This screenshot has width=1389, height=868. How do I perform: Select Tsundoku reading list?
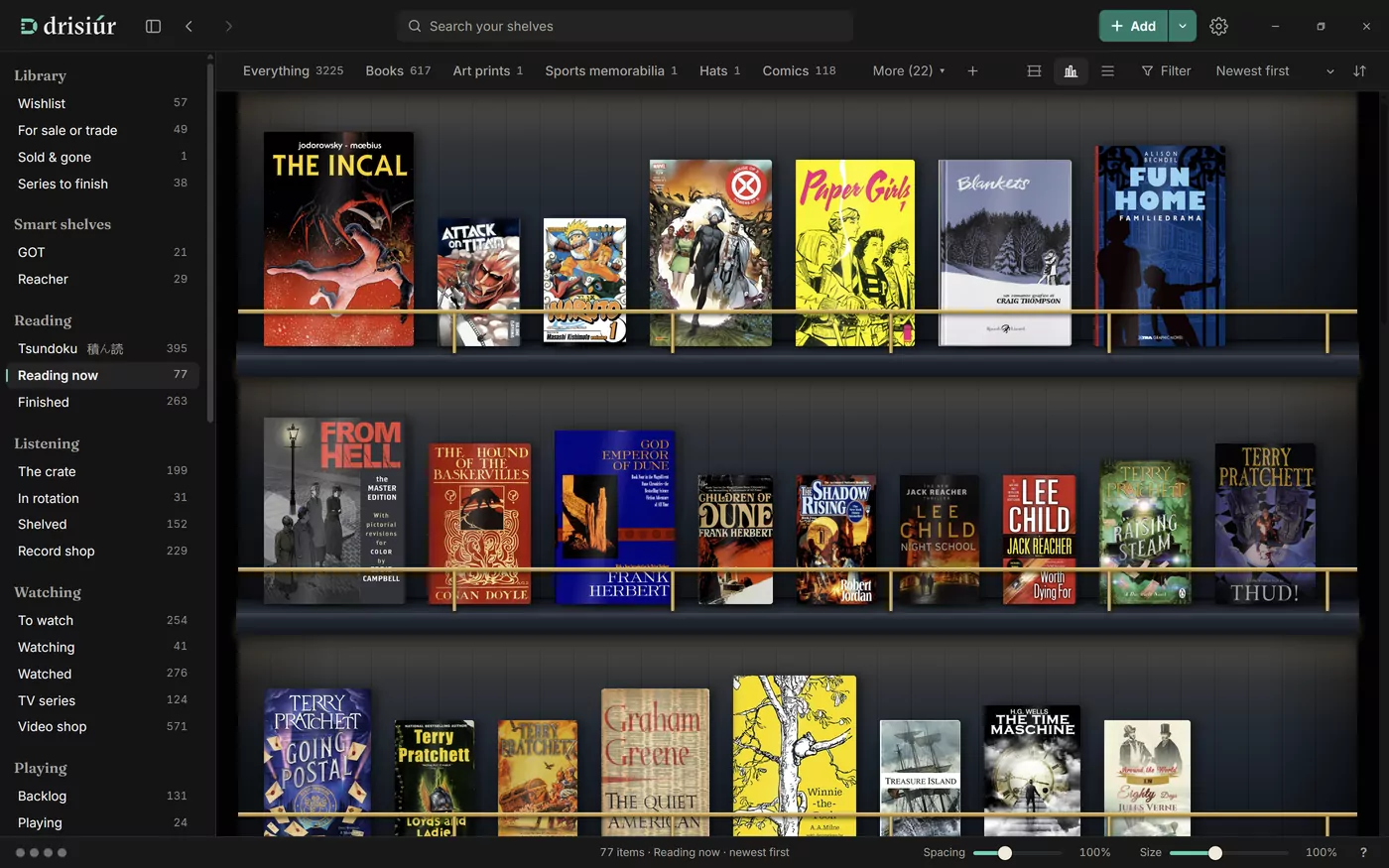102,349
